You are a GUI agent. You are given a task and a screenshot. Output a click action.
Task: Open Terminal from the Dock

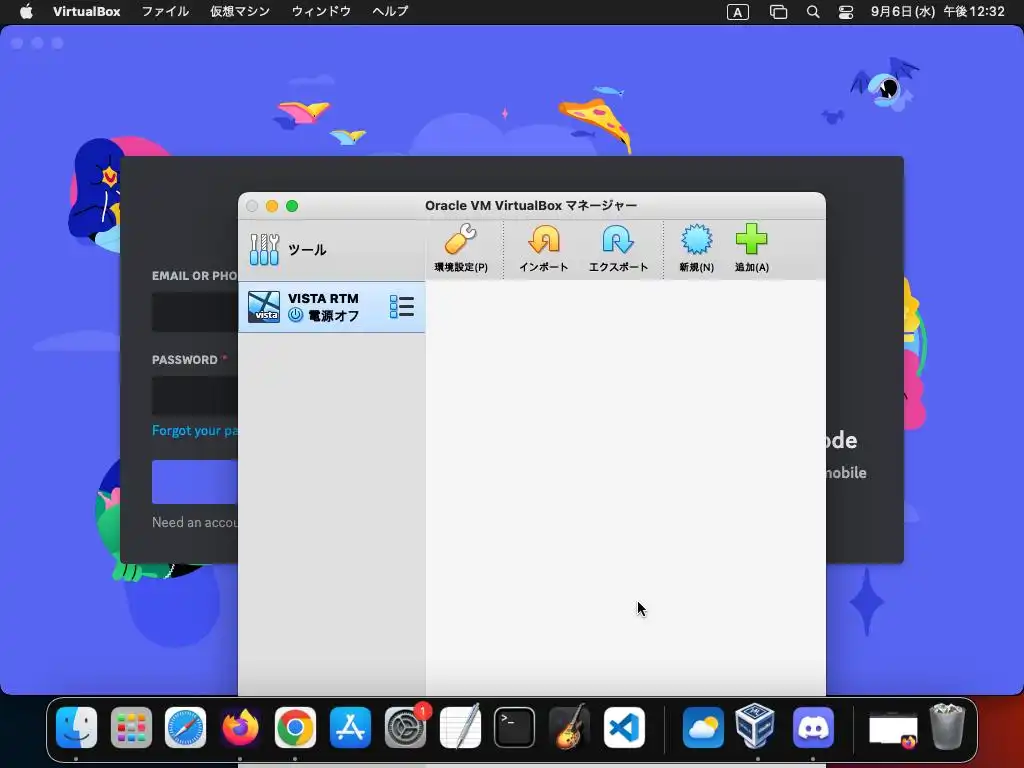[x=515, y=727]
